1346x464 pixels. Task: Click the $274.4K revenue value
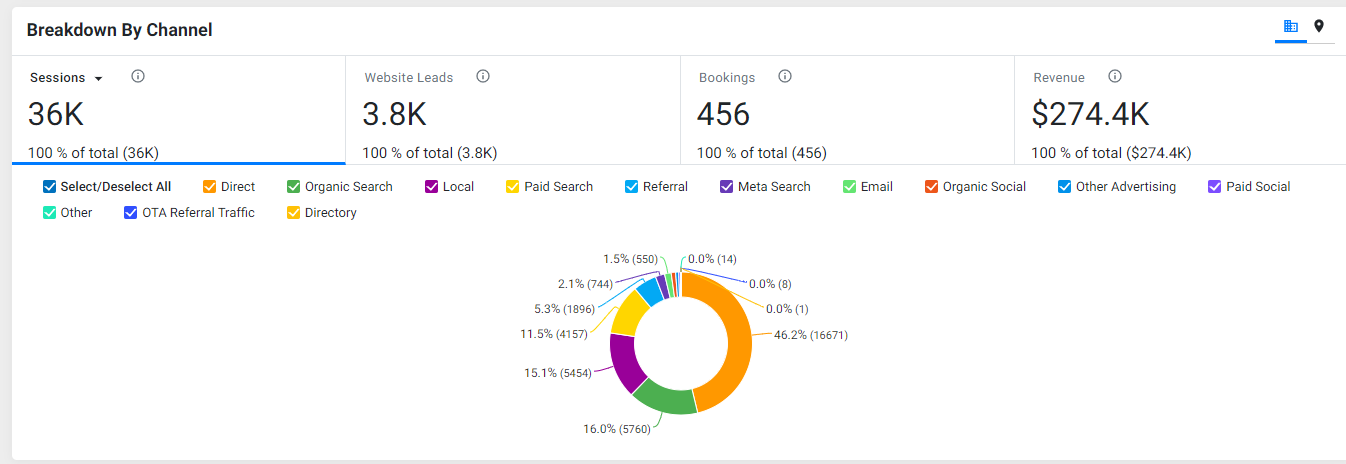tap(1090, 114)
